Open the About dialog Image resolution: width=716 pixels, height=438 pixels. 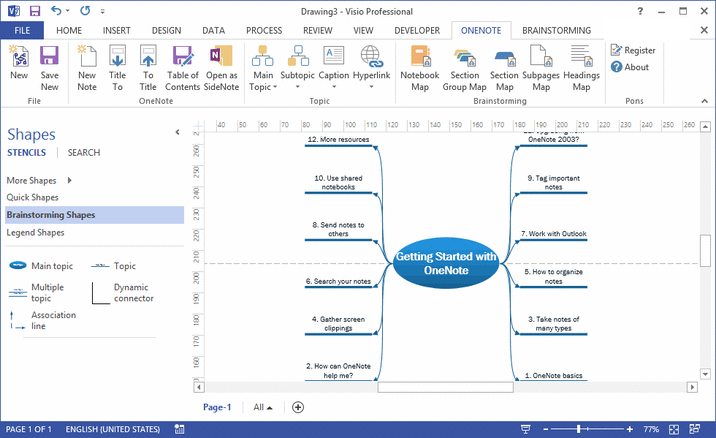pyautogui.click(x=630, y=67)
